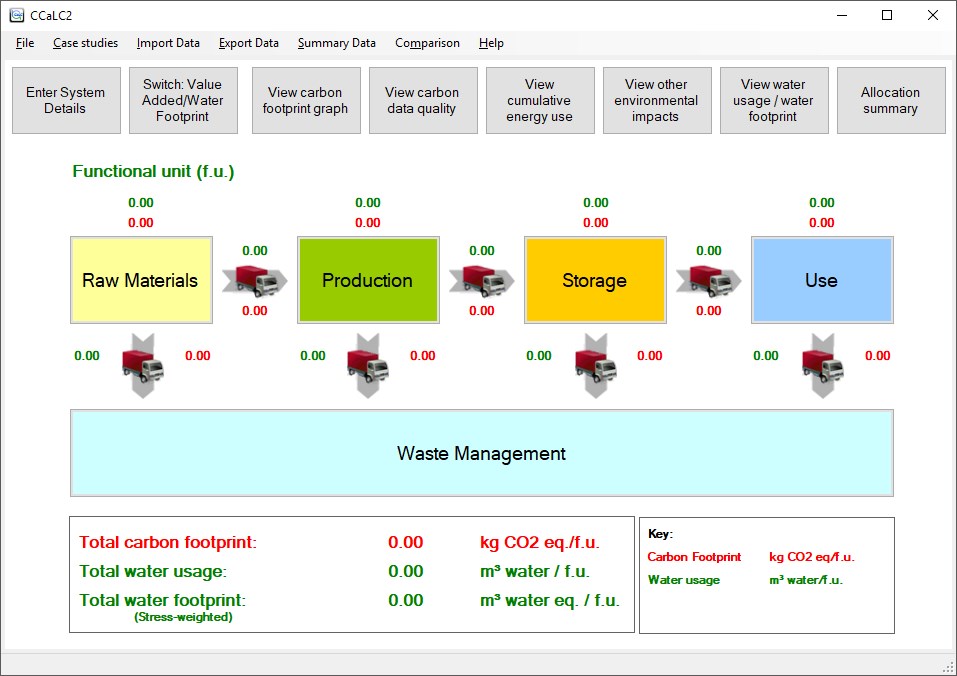Open the blue Use stage box
This screenshot has width=957, height=676.
(822, 280)
